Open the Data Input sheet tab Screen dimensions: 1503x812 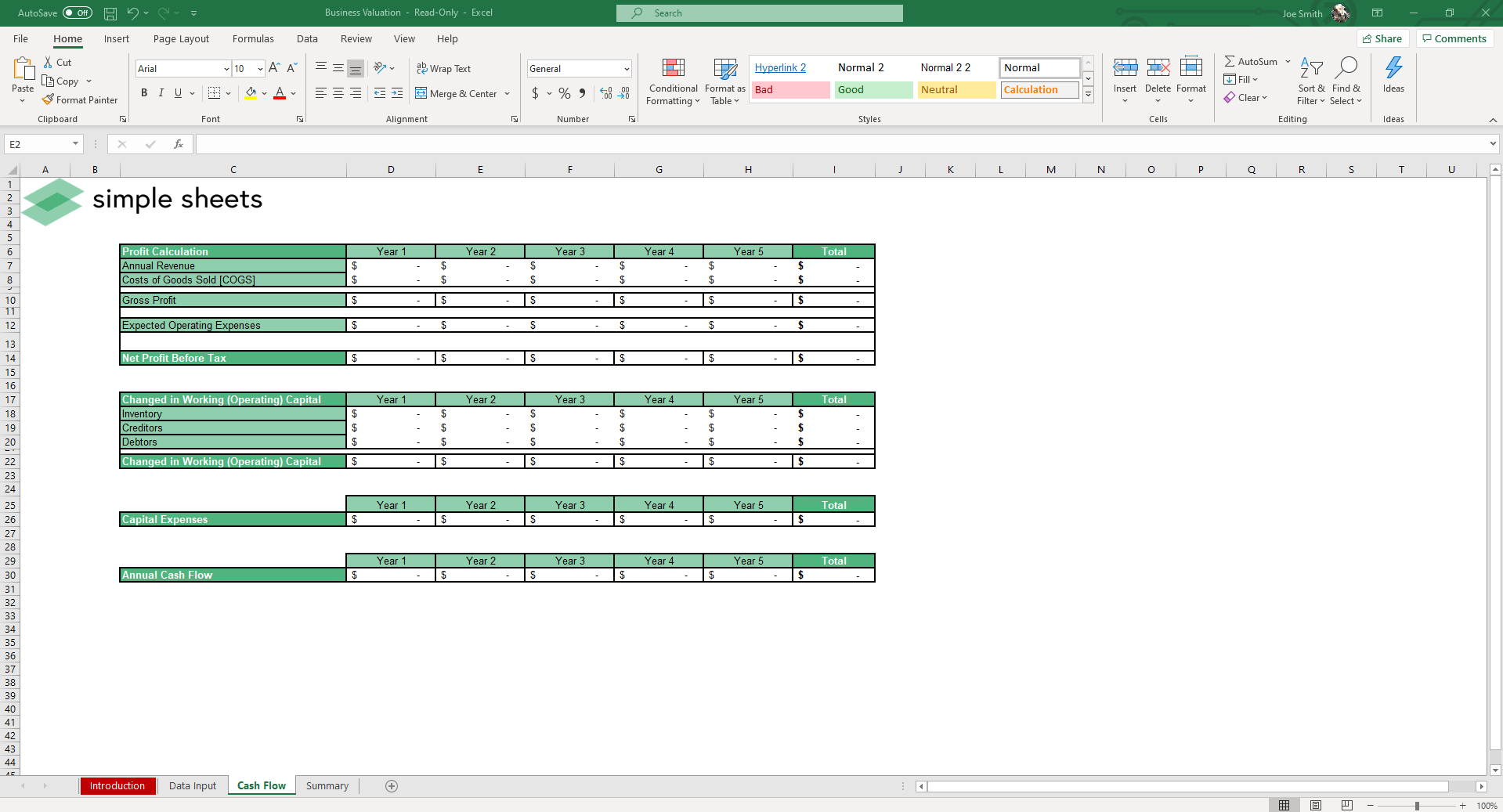(192, 785)
